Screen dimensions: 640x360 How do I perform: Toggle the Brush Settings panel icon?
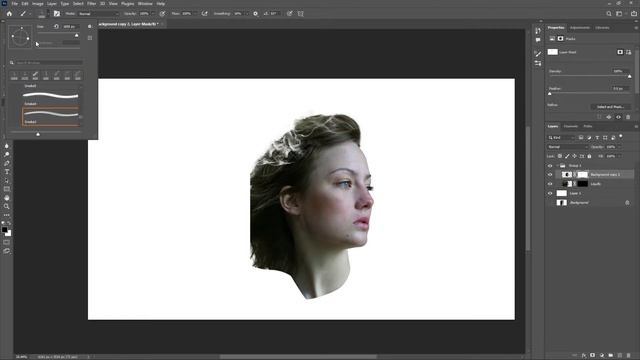[57, 13]
